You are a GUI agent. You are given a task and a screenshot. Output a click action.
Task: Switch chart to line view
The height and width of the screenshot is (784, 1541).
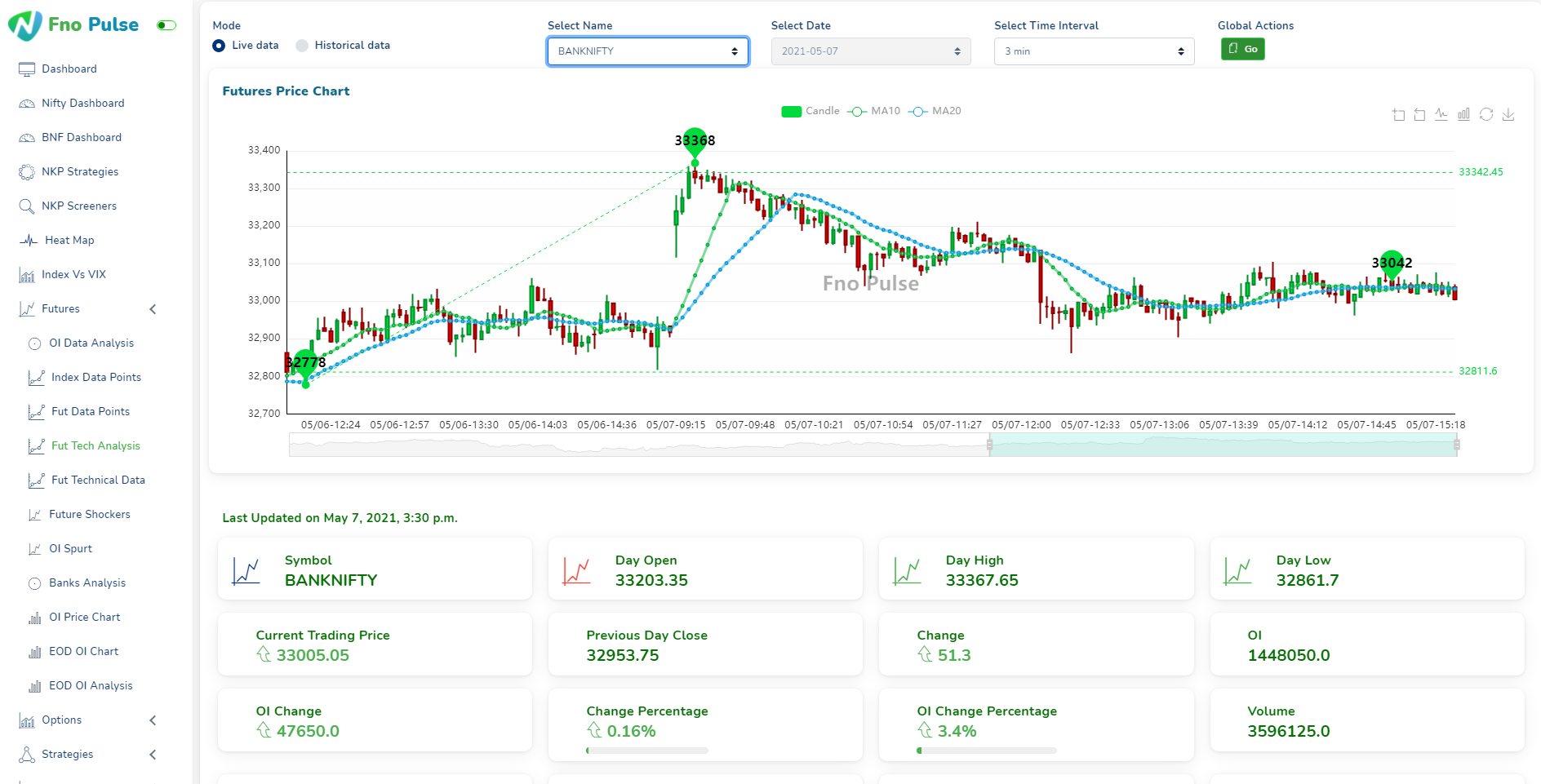coord(1441,115)
